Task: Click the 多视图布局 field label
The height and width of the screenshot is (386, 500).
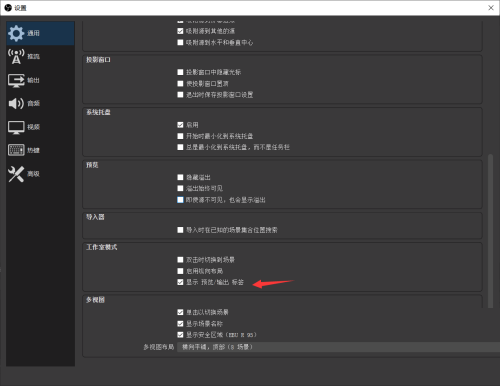Action: pyautogui.click(x=159, y=347)
